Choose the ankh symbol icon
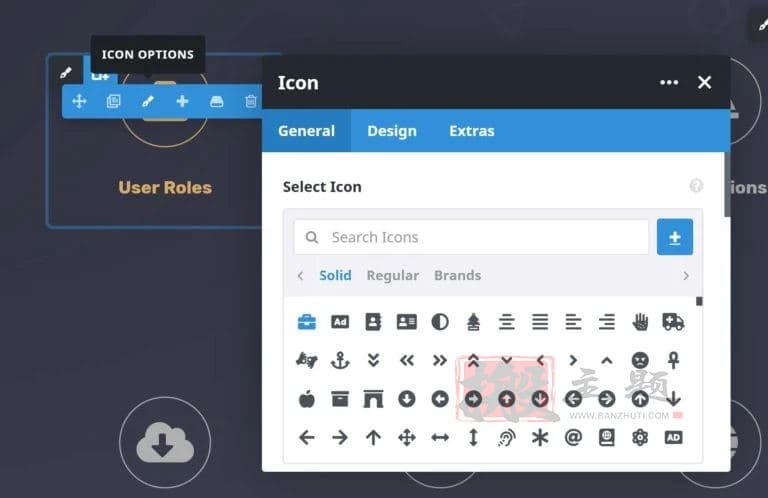 [x=673, y=360]
